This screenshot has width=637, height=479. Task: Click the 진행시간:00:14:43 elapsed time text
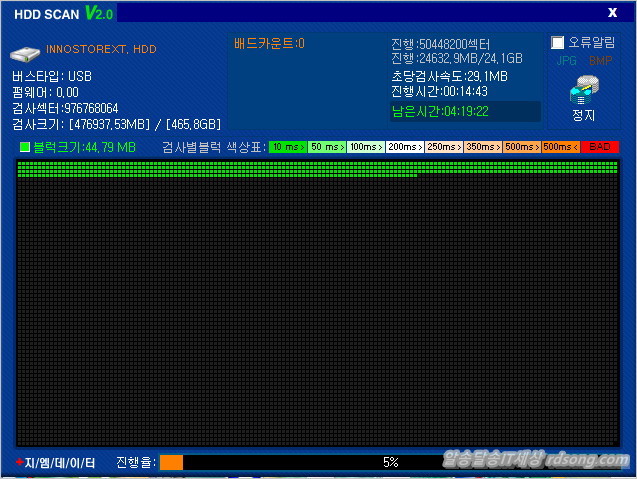coord(439,91)
